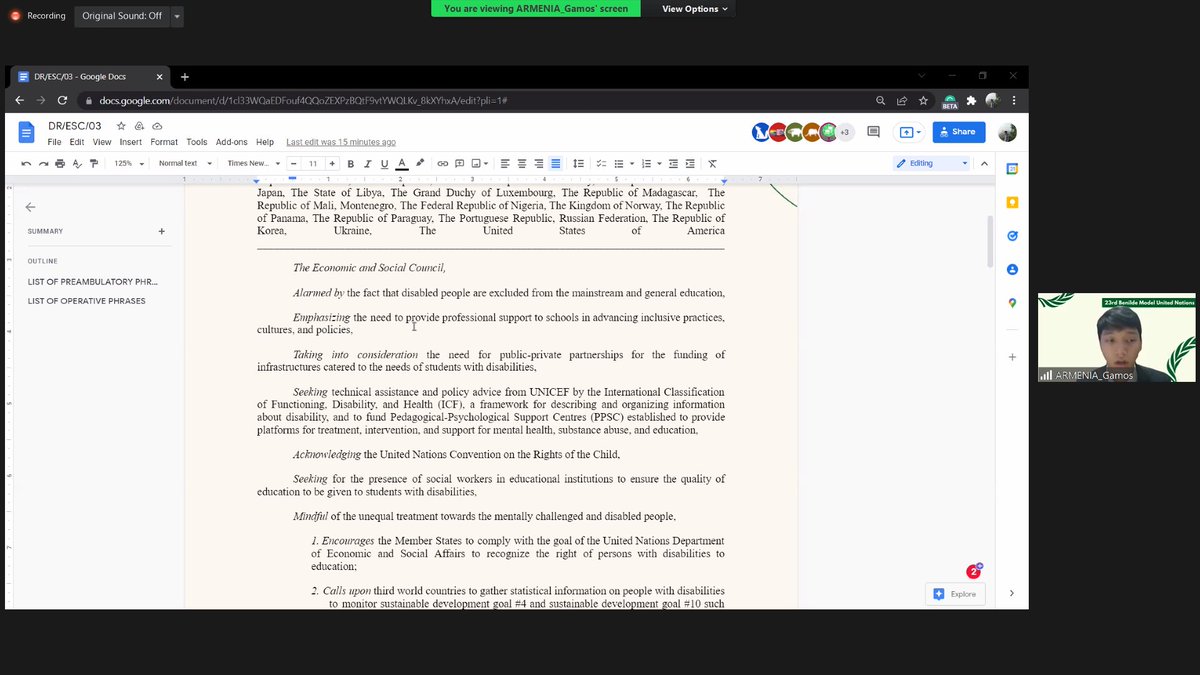Justify the paragraph text
The image size is (1200, 675).
[x=556, y=163]
